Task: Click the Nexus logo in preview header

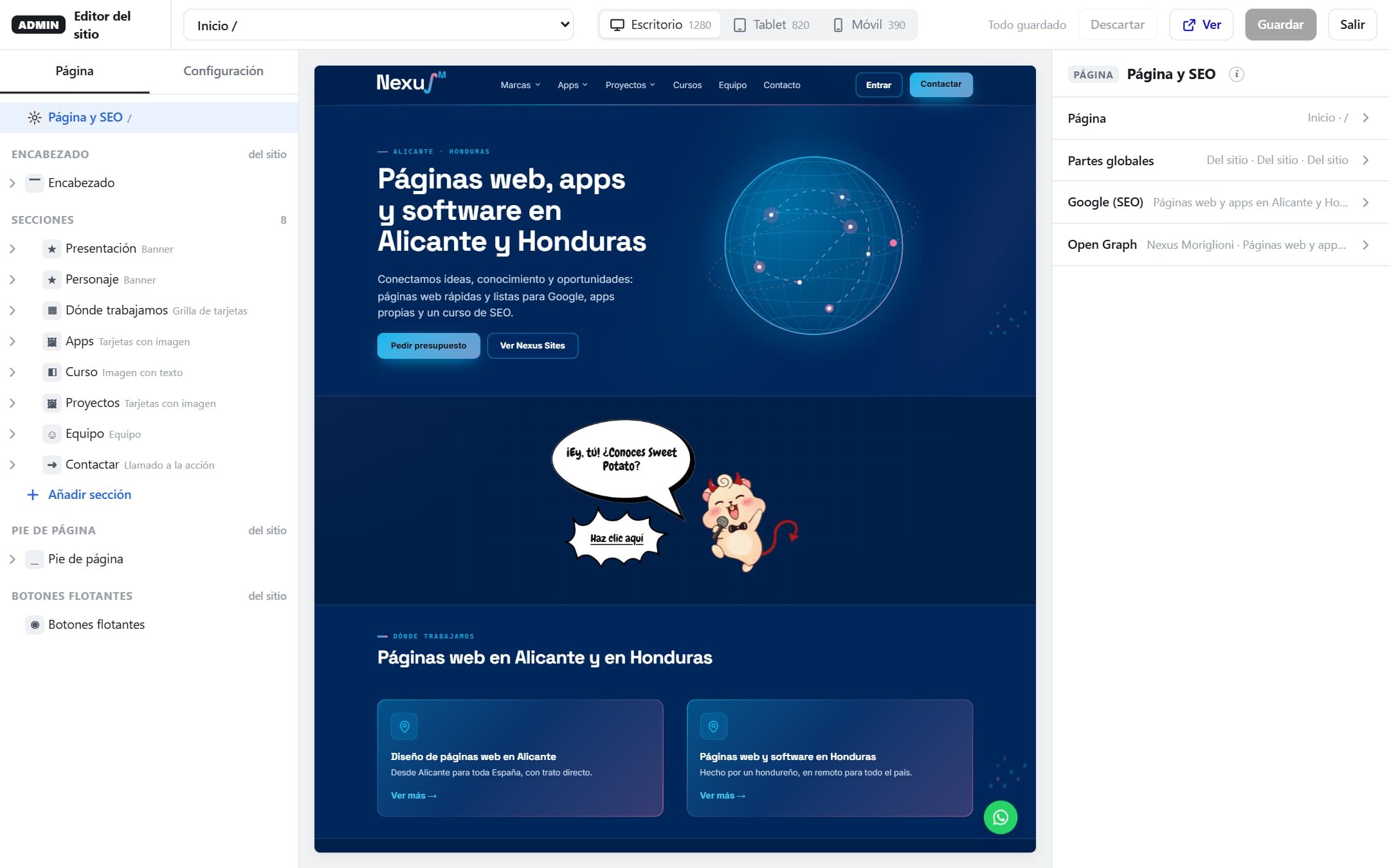Action: click(411, 83)
